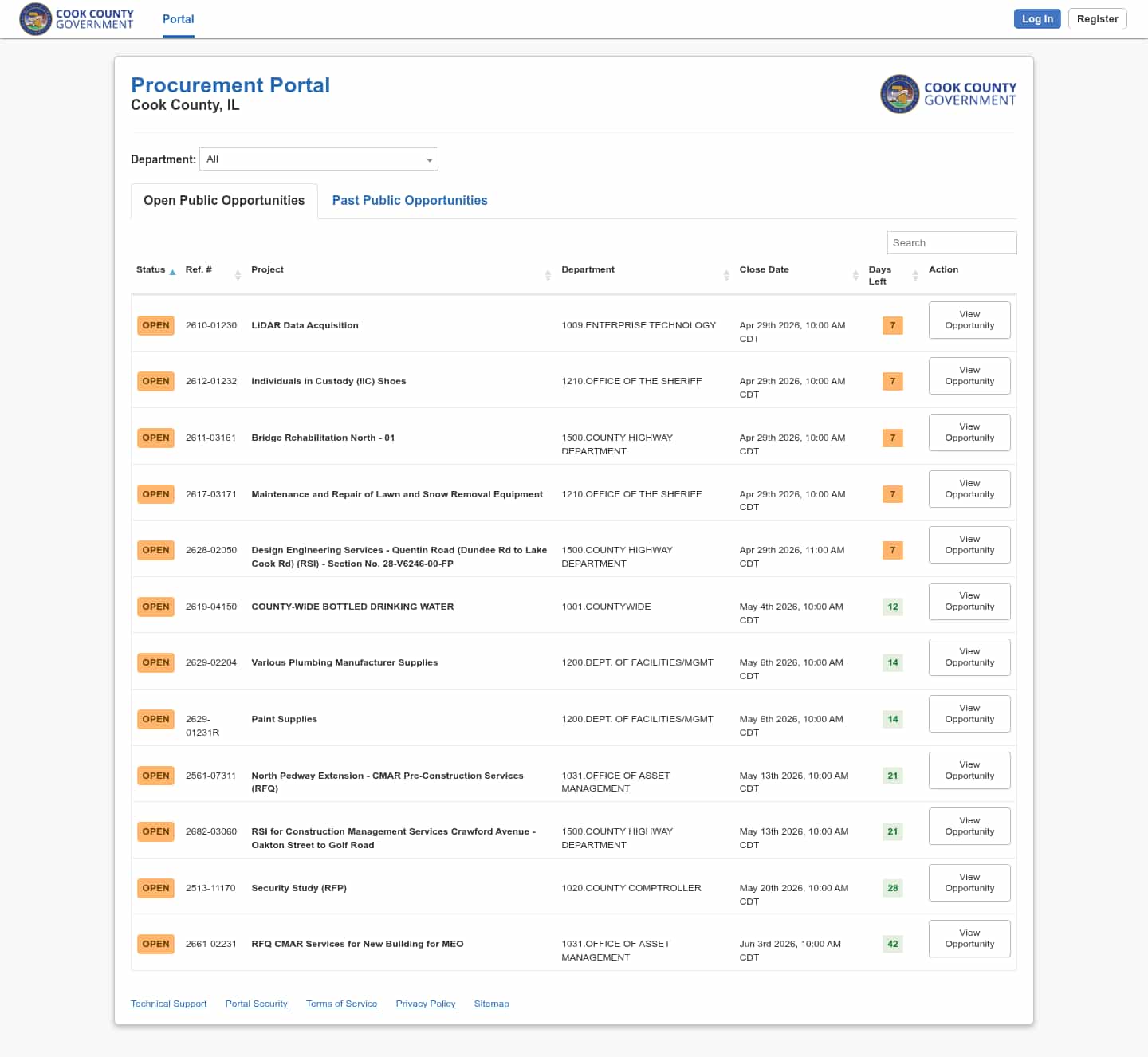
Task: Sort by Department column arrows
Action: tap(726, 275)
